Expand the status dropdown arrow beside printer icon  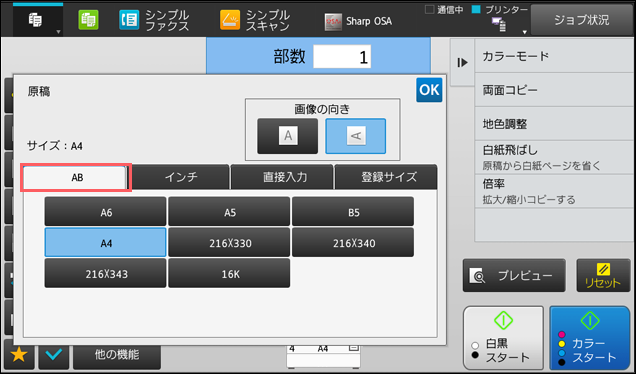(x=524, y=32)
